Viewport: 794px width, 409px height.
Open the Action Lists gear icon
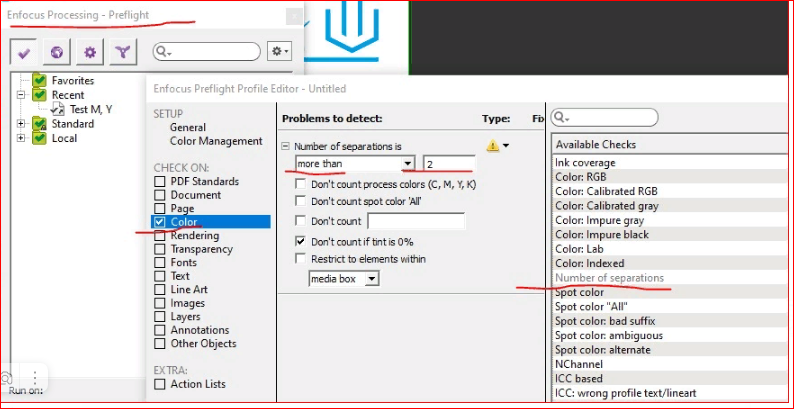point(90,52)
